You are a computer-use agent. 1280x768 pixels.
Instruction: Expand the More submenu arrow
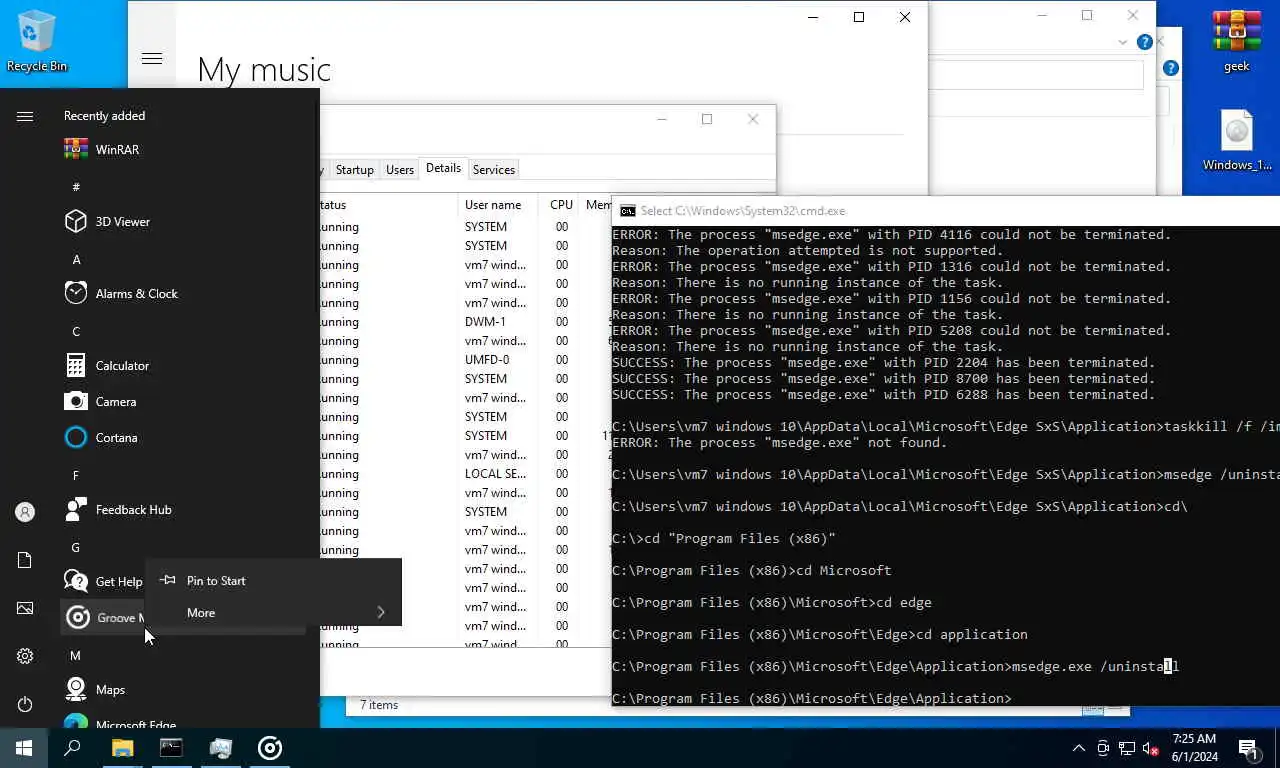(x=381, y=612)
